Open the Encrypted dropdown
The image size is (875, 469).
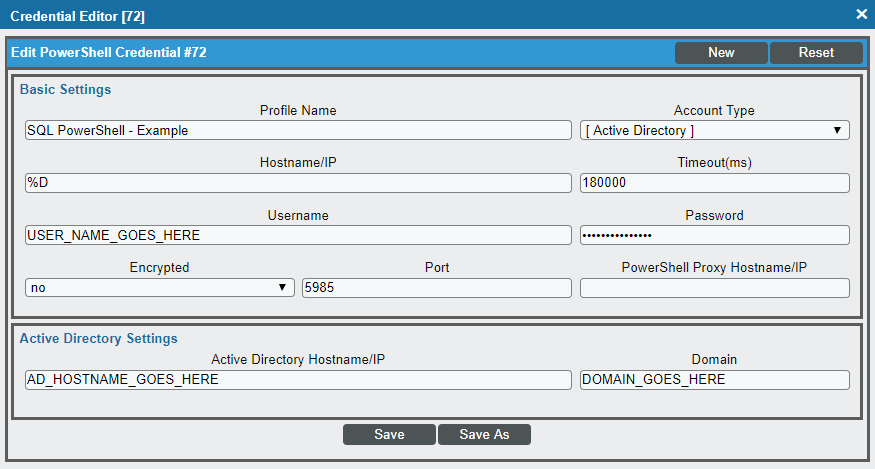click(x=160, y=288)
